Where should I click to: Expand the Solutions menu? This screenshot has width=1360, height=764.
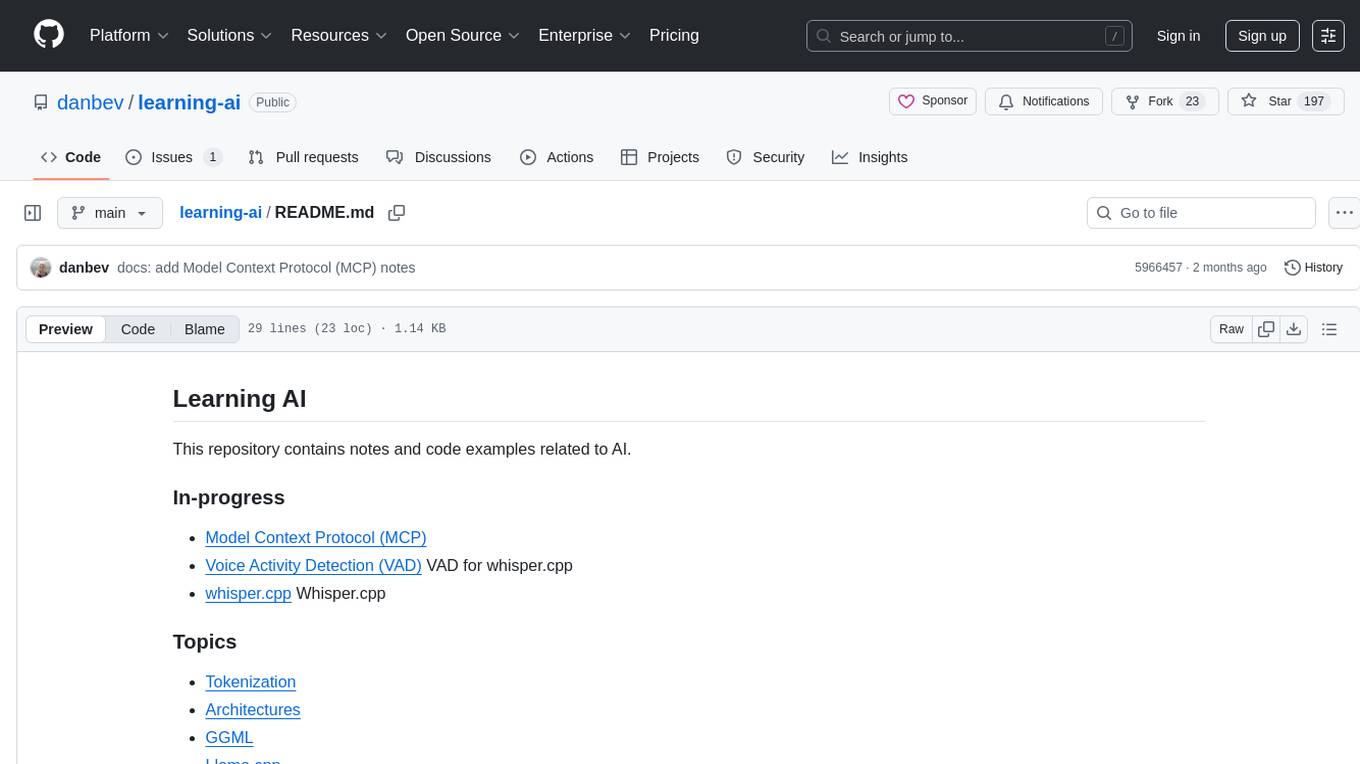pyautogui.click(x=230, y=35)
